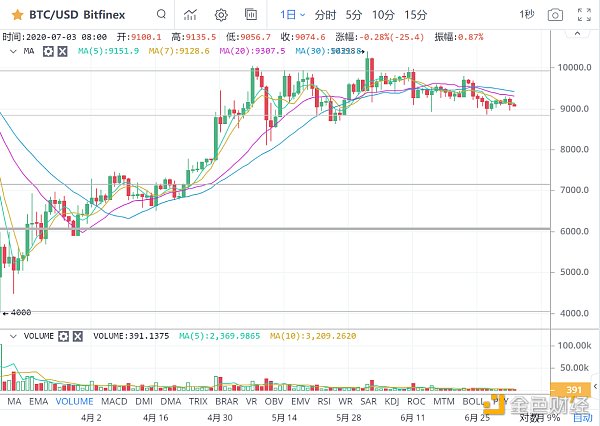600x426 pixels.
Task: Collapse the VOLUME panel chevron
Action: [x=13, y=336]
